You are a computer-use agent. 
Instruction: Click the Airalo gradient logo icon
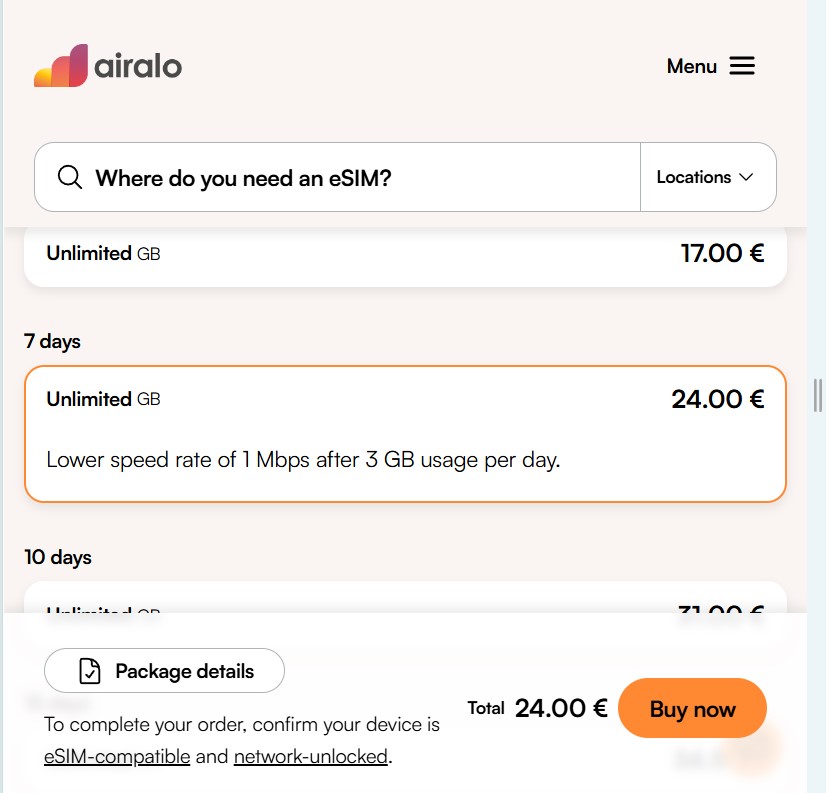(62, 66)
